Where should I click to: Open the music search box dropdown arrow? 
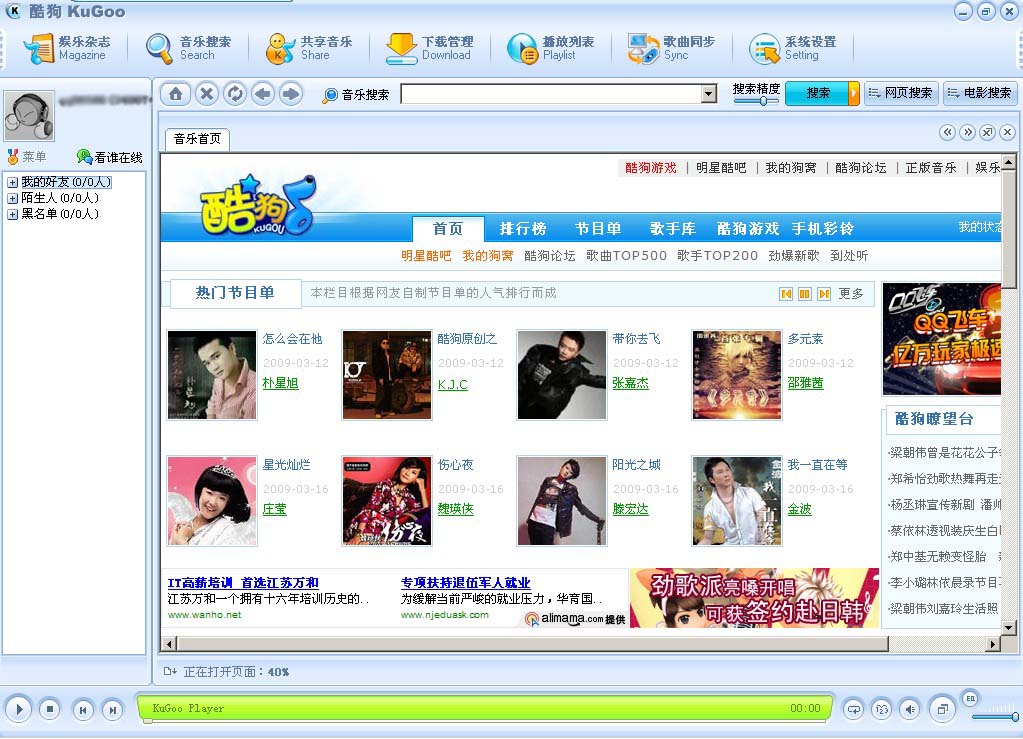point(709,94)
